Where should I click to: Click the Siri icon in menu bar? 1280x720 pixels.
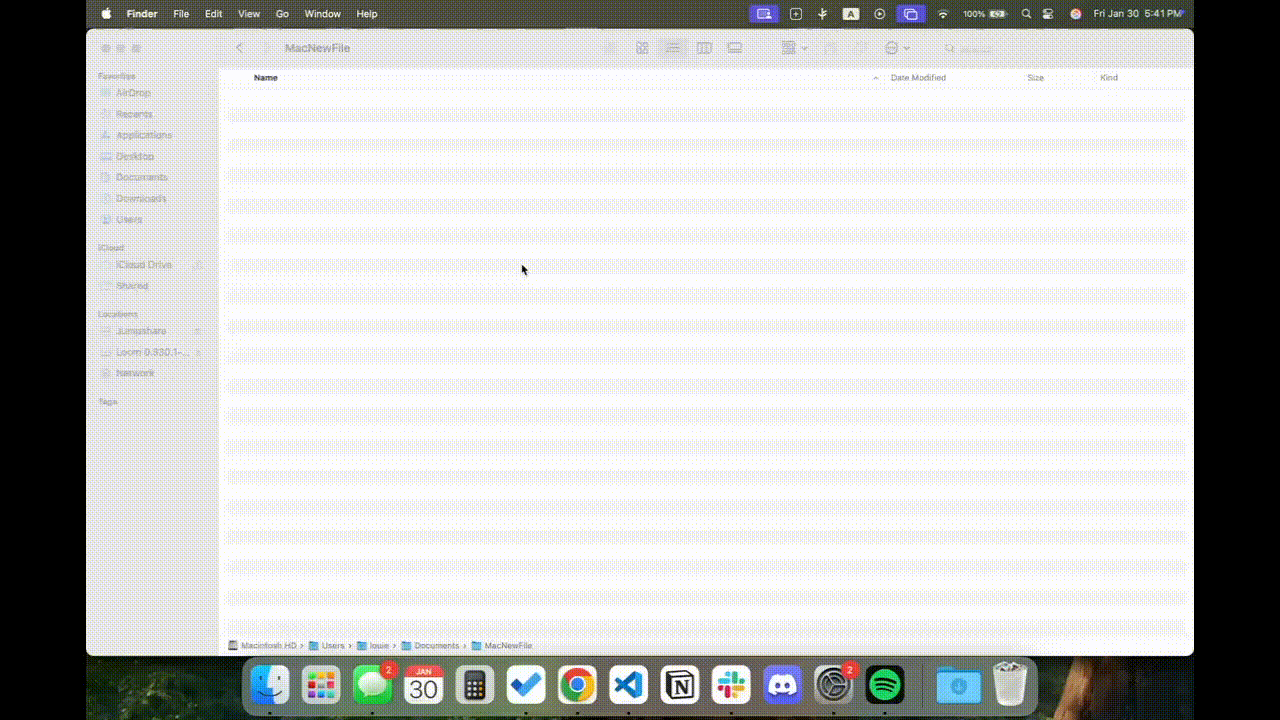(x=1076, y=14)
